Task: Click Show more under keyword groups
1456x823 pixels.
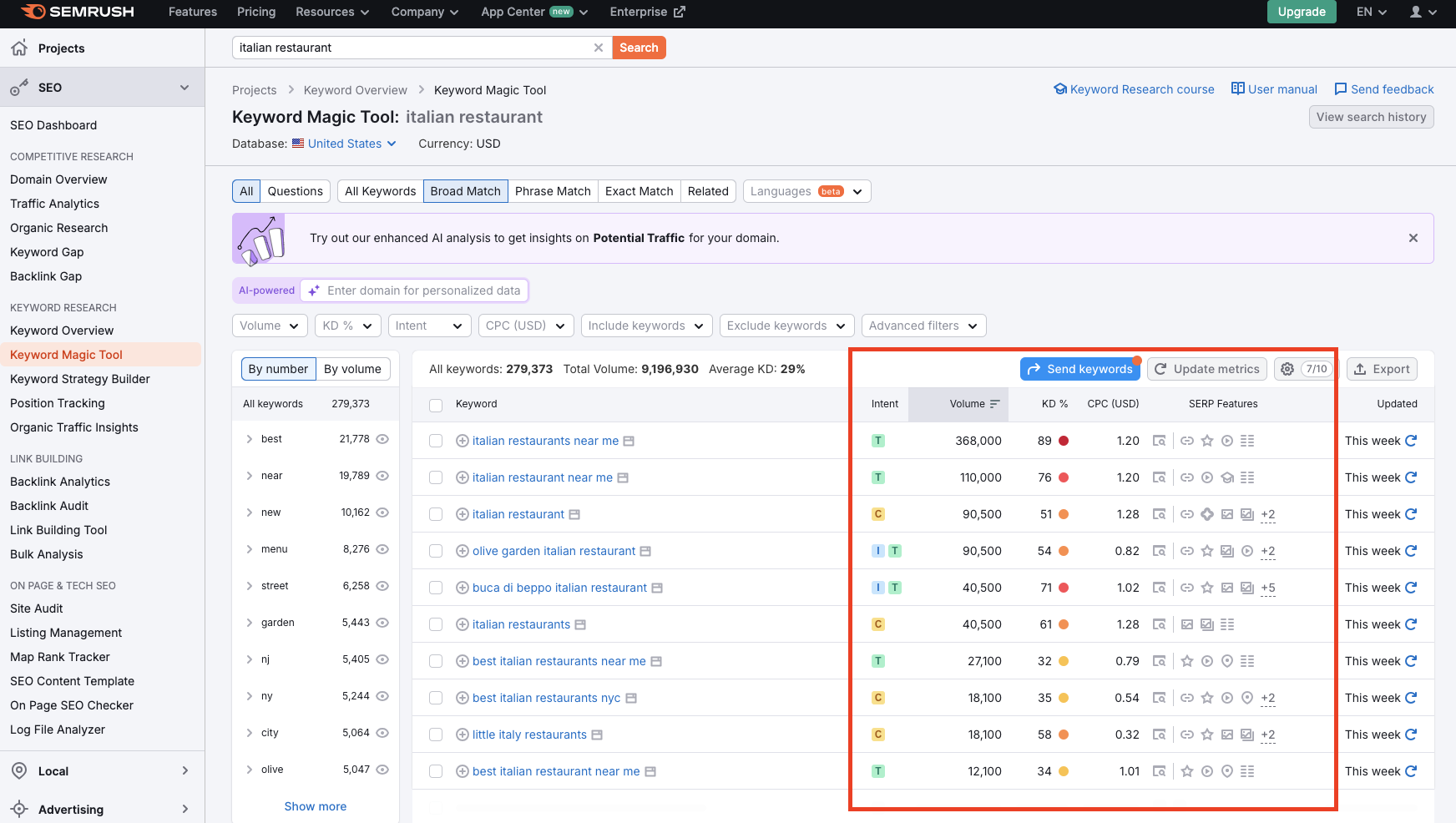Action: coord(316,806)
